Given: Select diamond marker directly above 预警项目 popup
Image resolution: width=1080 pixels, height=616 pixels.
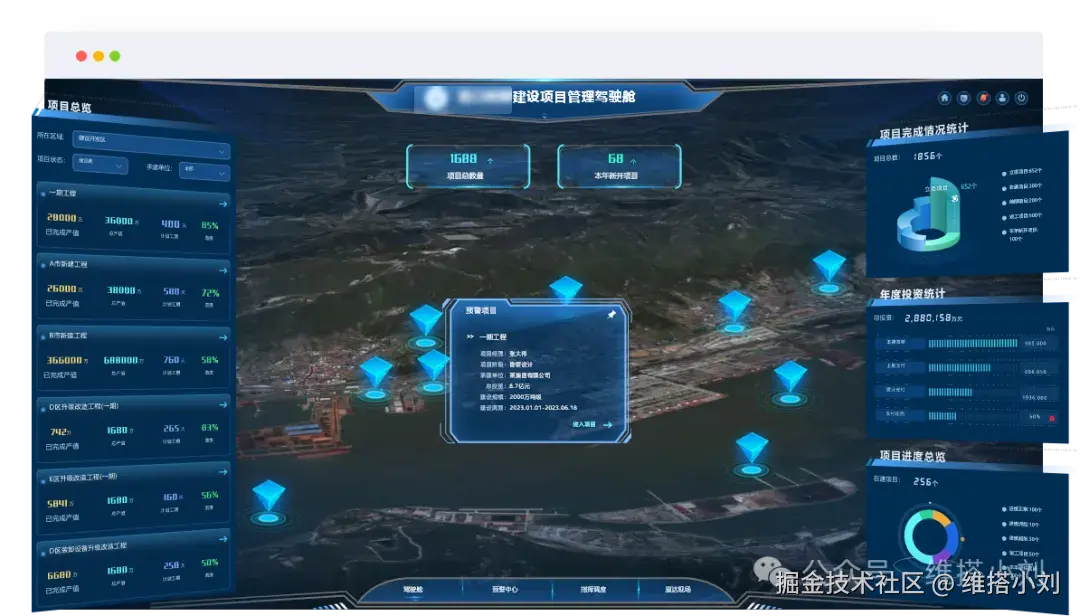Looking at the screenshot, I should 566,289.
